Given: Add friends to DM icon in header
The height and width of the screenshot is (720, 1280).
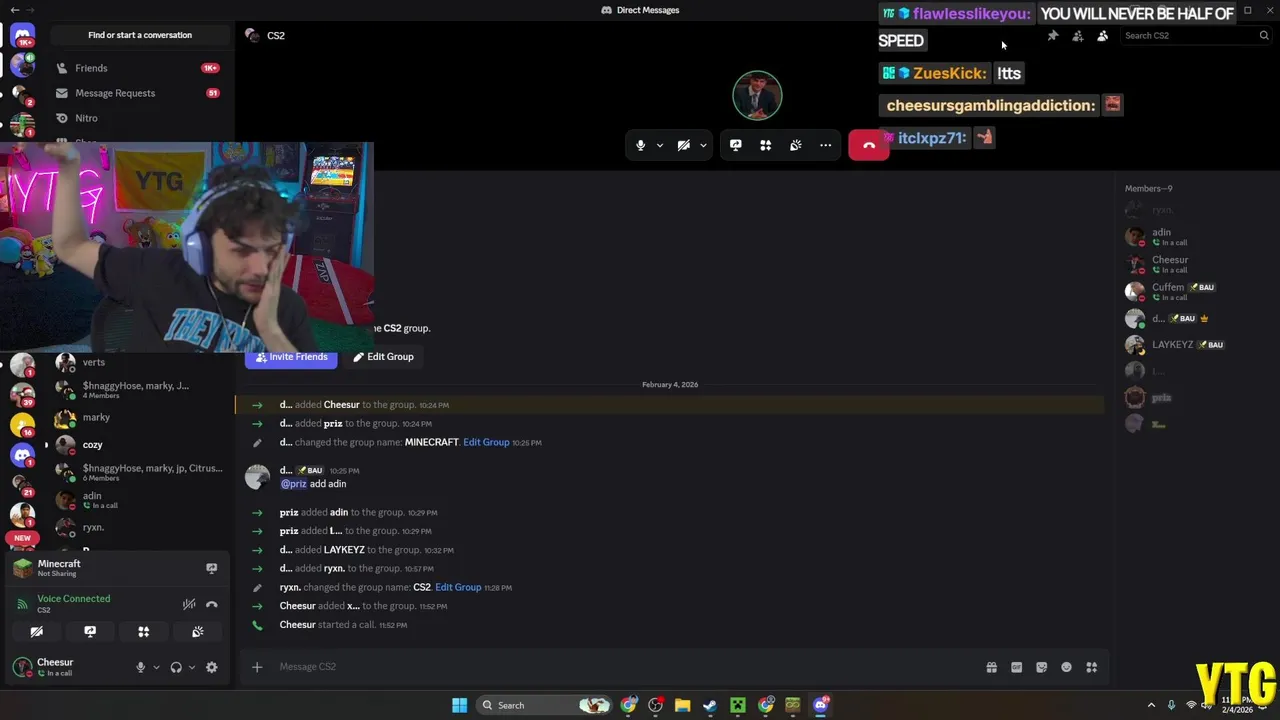Looking at the screenshot, I should (1078, 36).
